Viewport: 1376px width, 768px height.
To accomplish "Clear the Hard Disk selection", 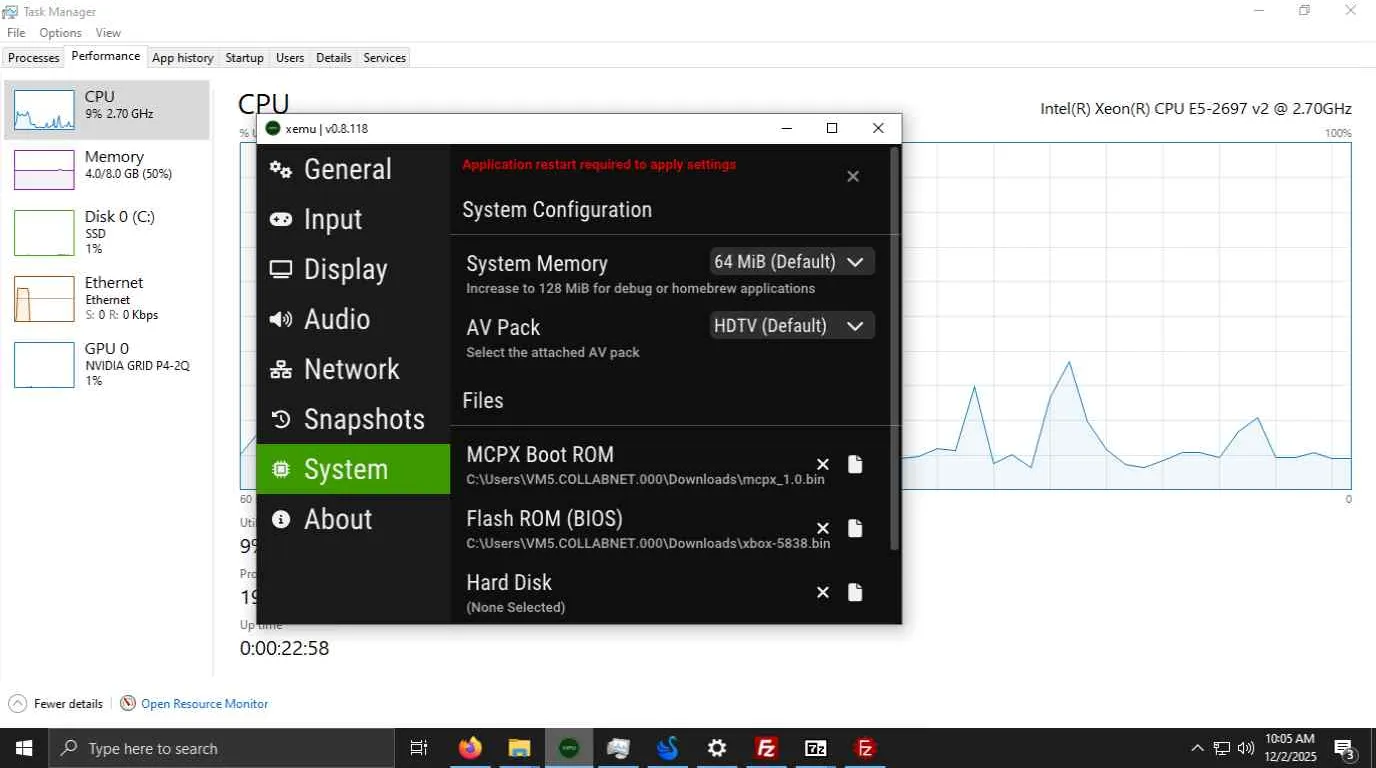I will pyautogui.click(x=823, y=592).
